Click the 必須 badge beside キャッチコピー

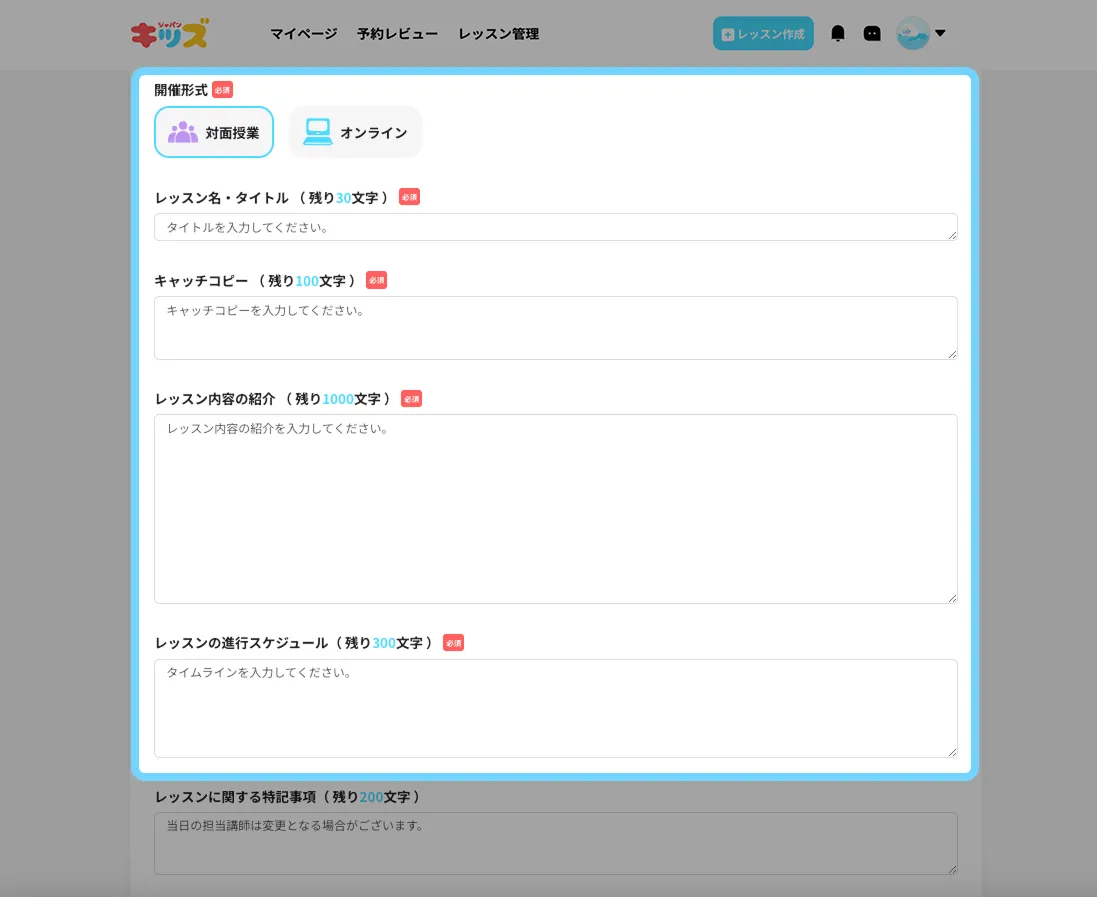click(x=376, y=280)
